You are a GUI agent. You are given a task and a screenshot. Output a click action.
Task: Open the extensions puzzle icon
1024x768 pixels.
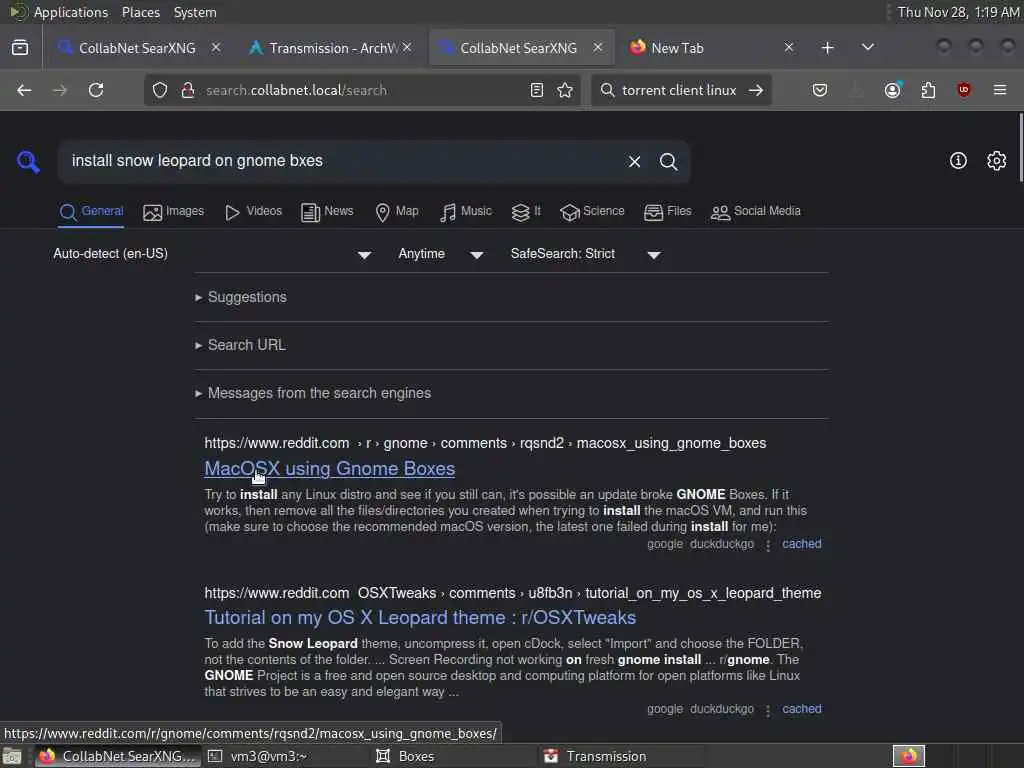pos(928,90)
